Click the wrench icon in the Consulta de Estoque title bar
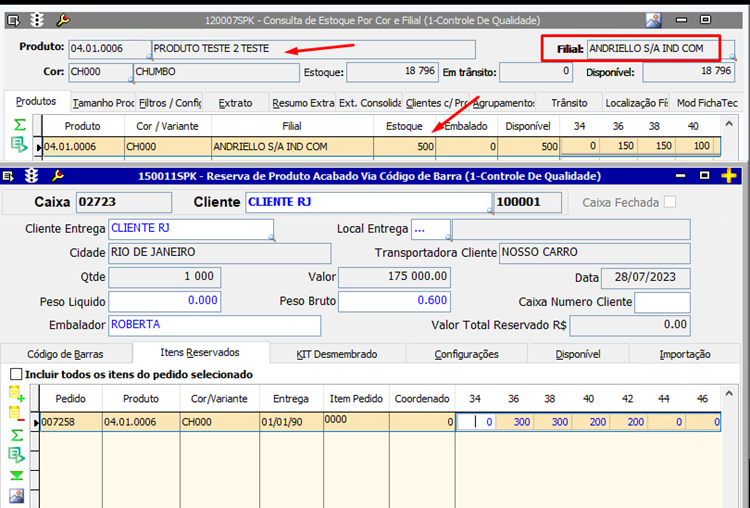Screen dimensions: 750x508 click(63, 19)
